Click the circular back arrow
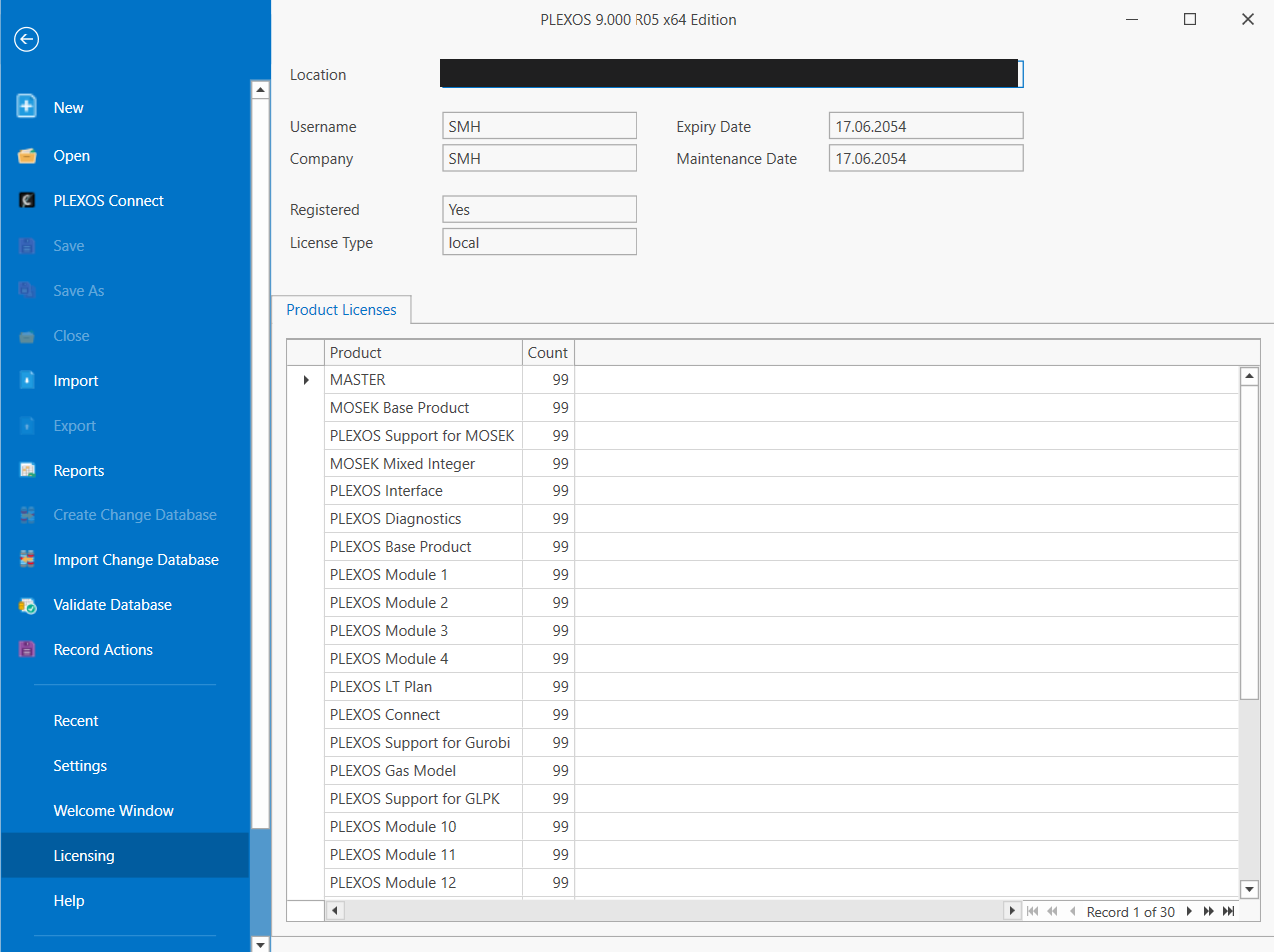The image size is (1274, 952). pos(26,39)
